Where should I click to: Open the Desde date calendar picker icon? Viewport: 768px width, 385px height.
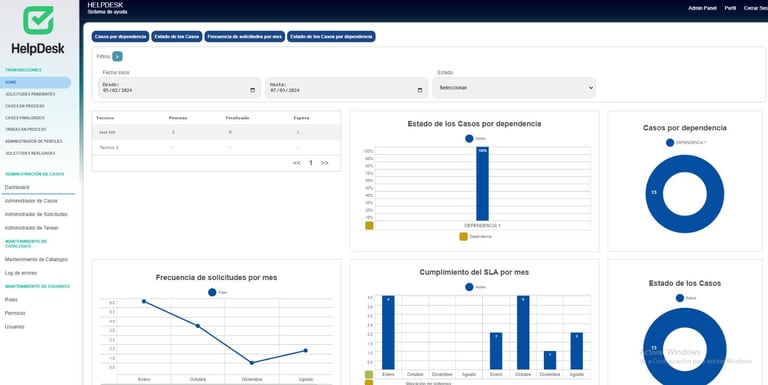[253, 91]
